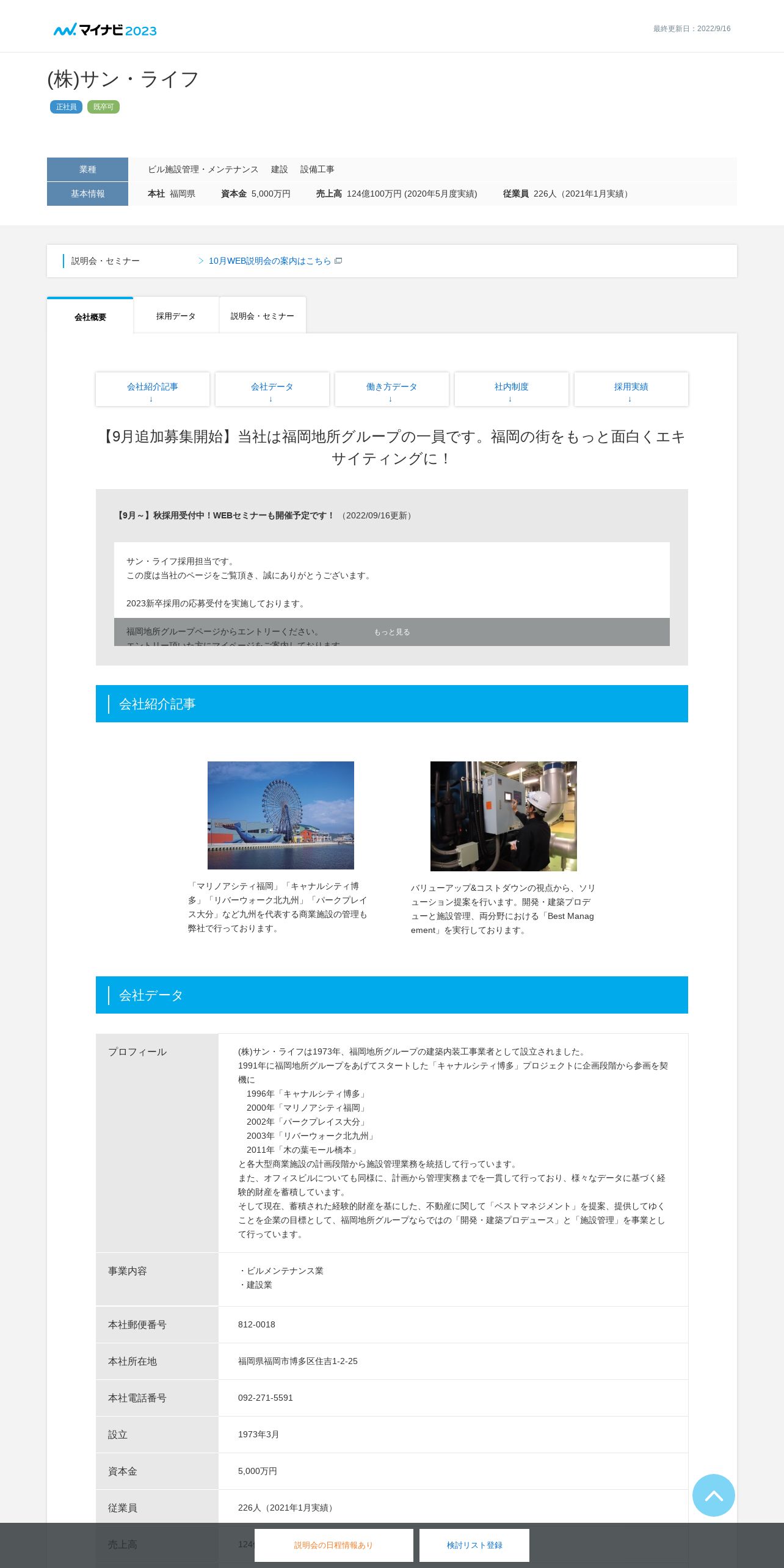Jump to 会社紹介記事 section button
The width and height of the screenshot is (784, 1568).
153,389
